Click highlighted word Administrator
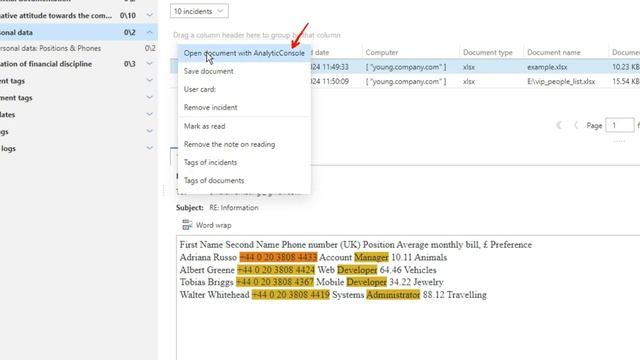This screenshot has width=640, height=360. point(393,295)
